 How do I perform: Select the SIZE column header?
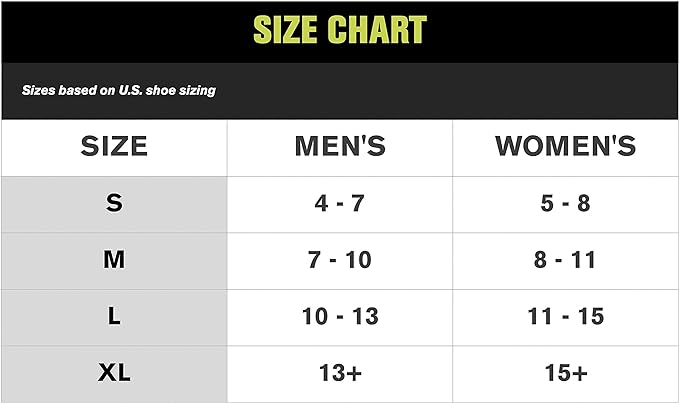(x=114, y=146)
